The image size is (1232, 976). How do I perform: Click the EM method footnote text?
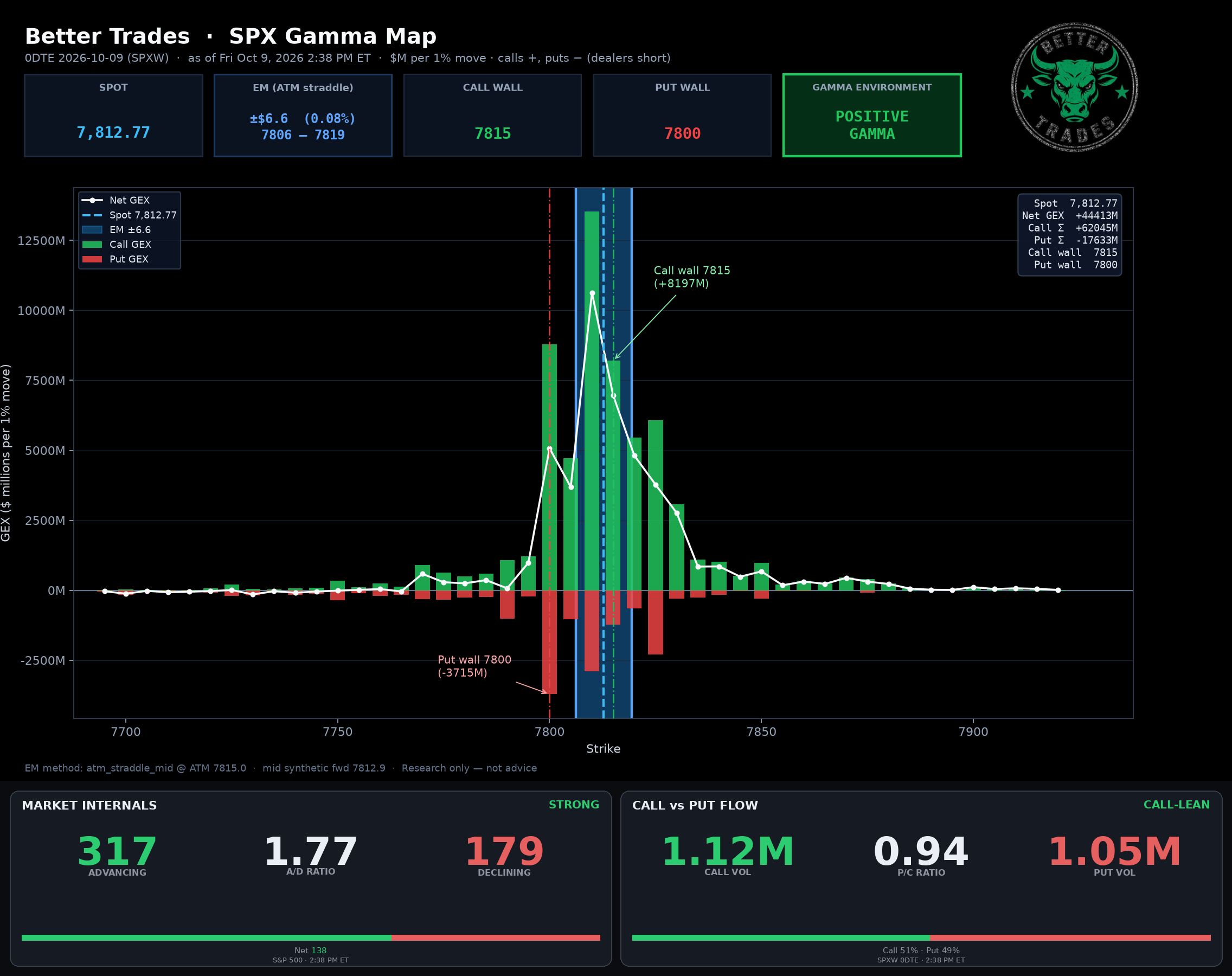click(x=280, y=768)
